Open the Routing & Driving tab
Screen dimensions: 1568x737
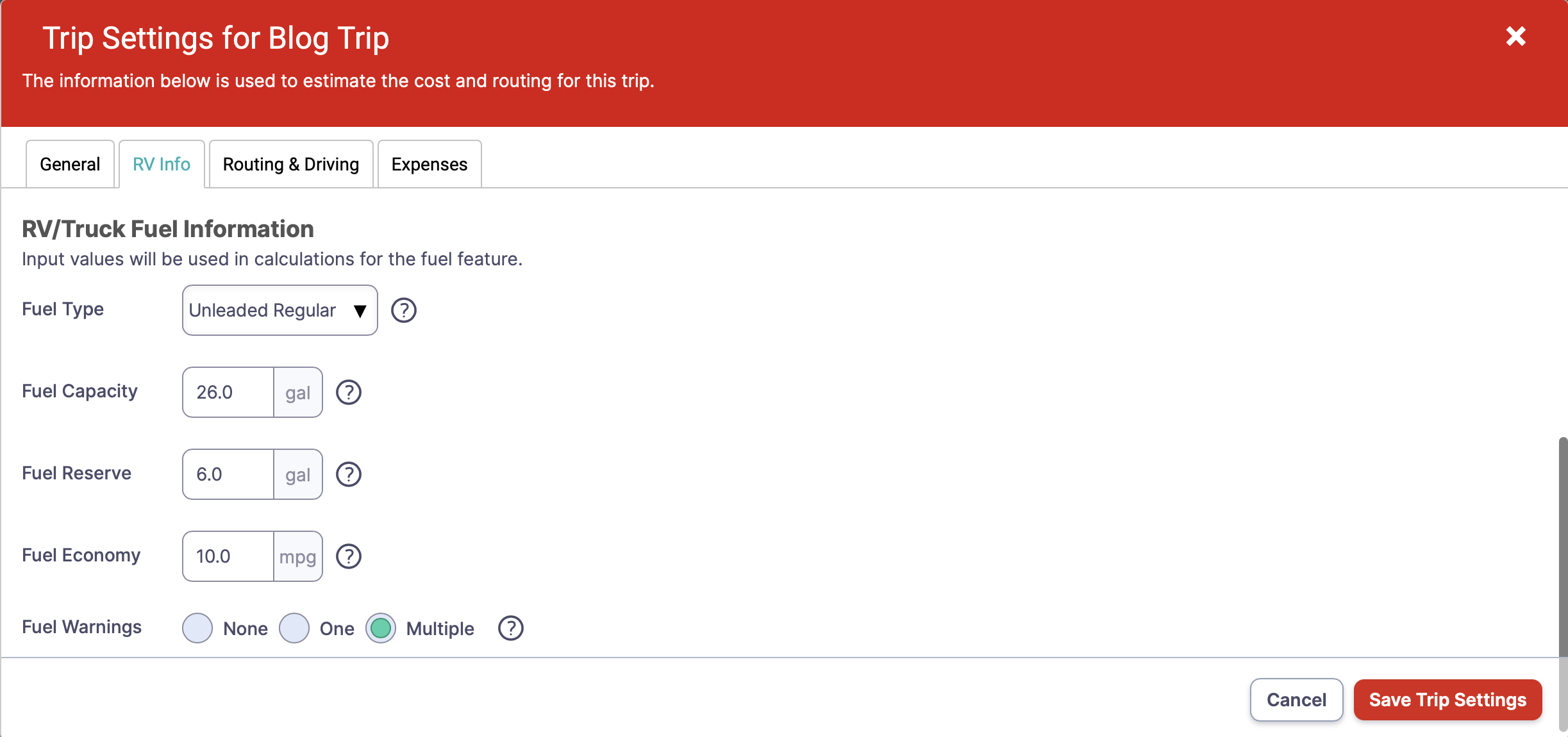click(291, 164)
